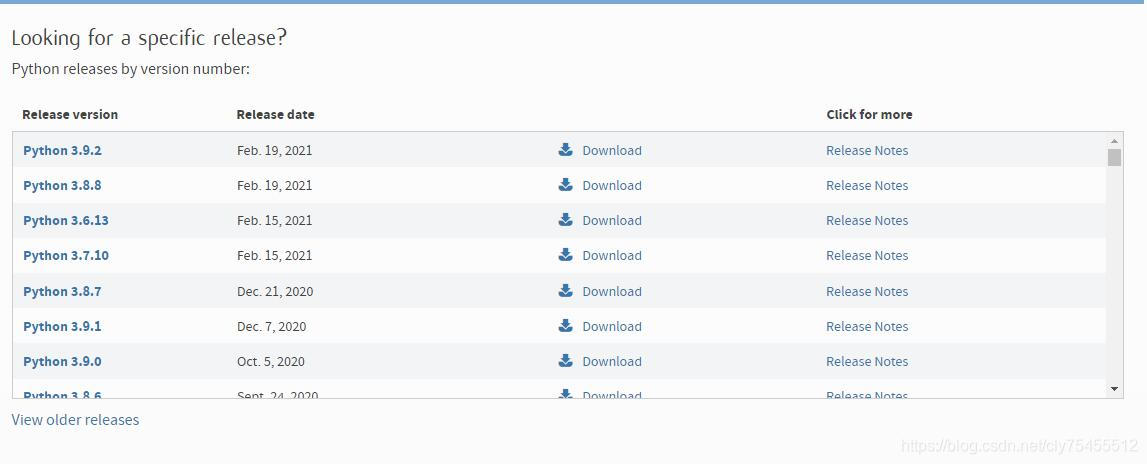Open the View older releases link

click(75, 420)
